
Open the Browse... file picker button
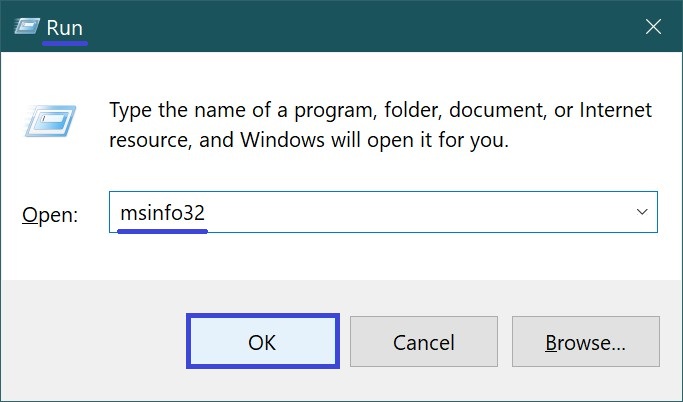[x=585, y=343]
